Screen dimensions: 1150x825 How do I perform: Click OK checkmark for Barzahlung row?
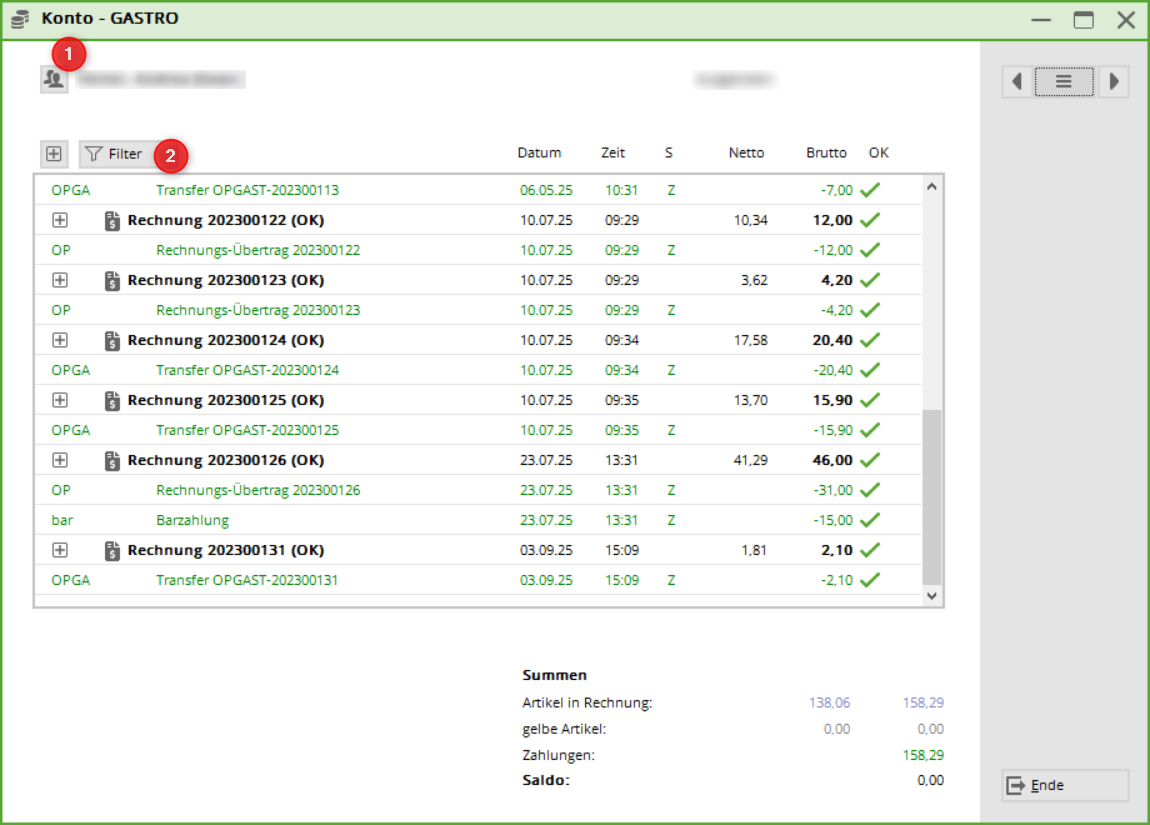[x=870, y=520]
